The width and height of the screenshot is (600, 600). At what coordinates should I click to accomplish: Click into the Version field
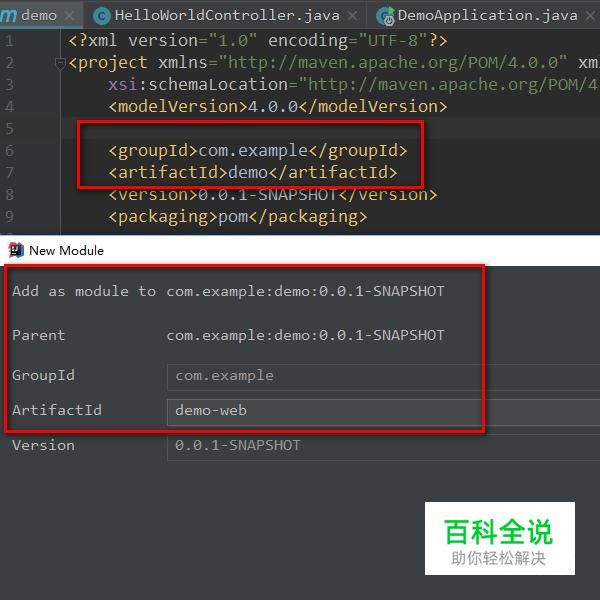383,447
